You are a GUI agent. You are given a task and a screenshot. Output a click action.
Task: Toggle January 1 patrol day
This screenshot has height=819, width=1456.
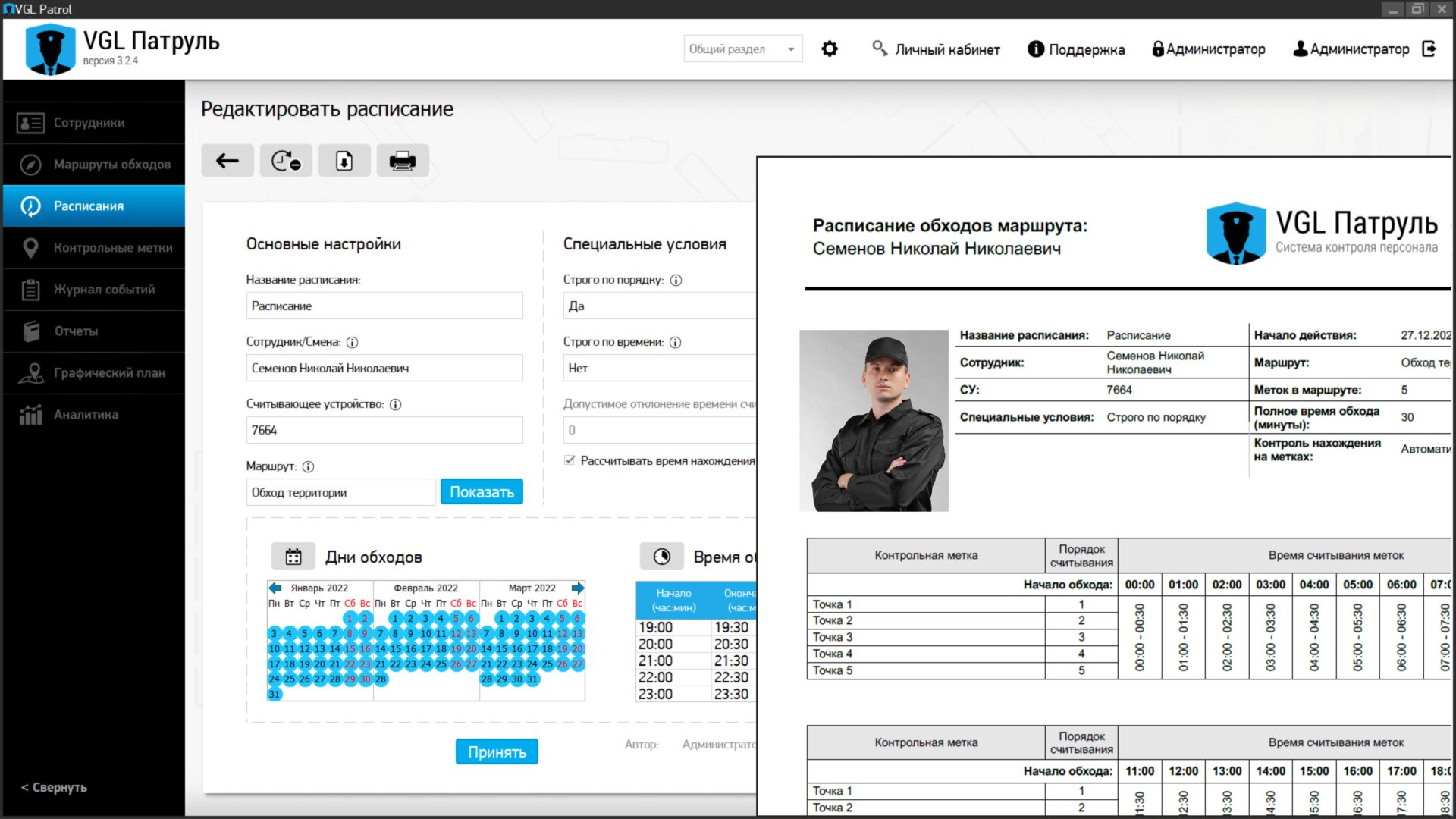pos(350,618)
